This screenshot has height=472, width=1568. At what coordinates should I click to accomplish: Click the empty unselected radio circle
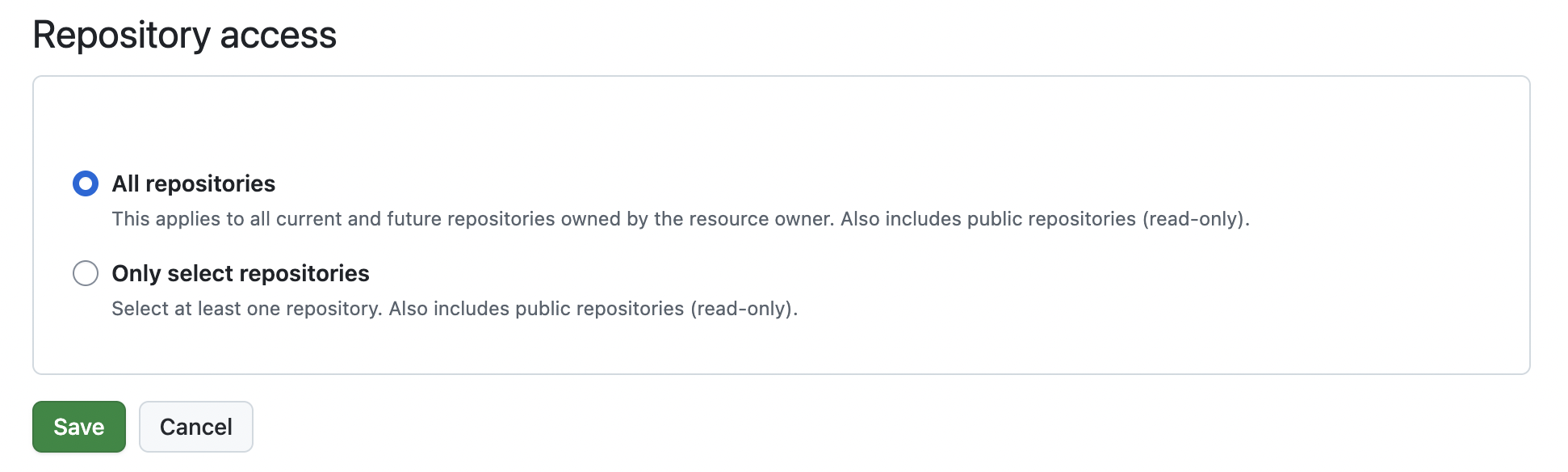tap(86, 273)
